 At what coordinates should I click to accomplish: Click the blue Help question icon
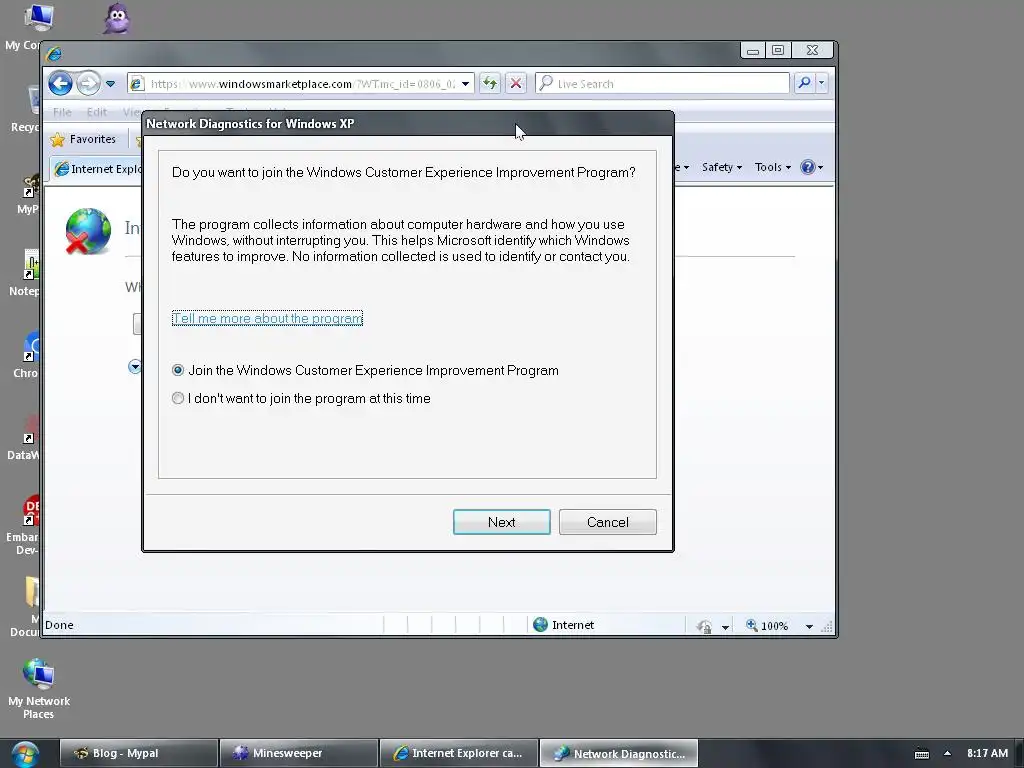pos(808,167)
